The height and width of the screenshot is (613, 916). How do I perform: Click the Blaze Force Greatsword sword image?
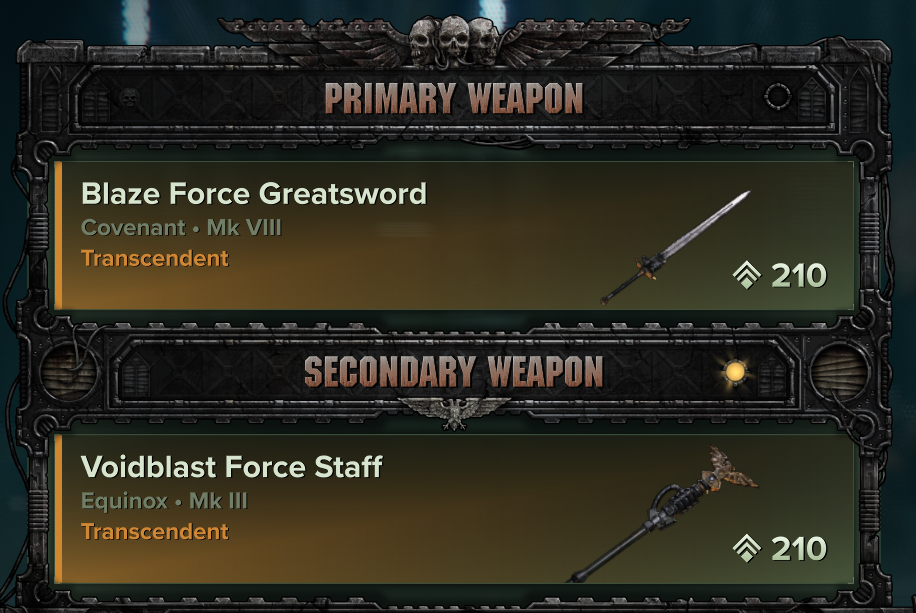click(x=675, y=247)
